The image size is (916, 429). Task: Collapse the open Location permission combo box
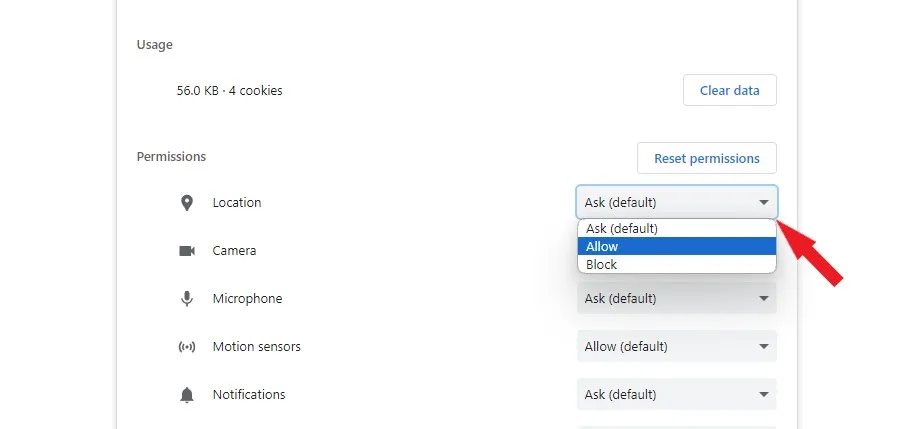click(x=676, y=202)
